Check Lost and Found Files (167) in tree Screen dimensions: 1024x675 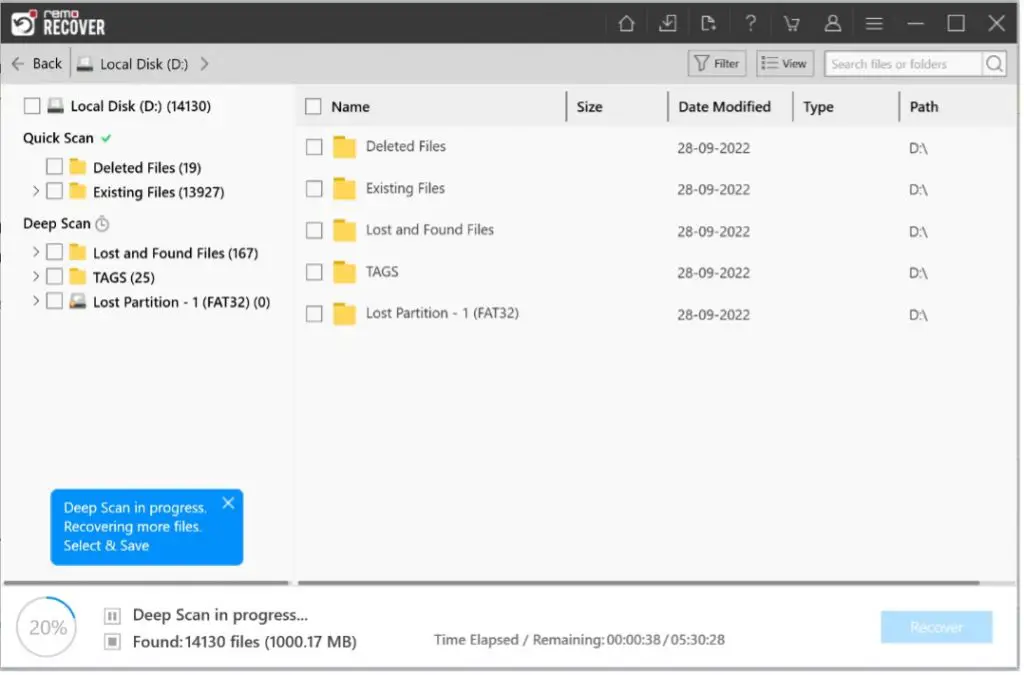coord(55,253)
